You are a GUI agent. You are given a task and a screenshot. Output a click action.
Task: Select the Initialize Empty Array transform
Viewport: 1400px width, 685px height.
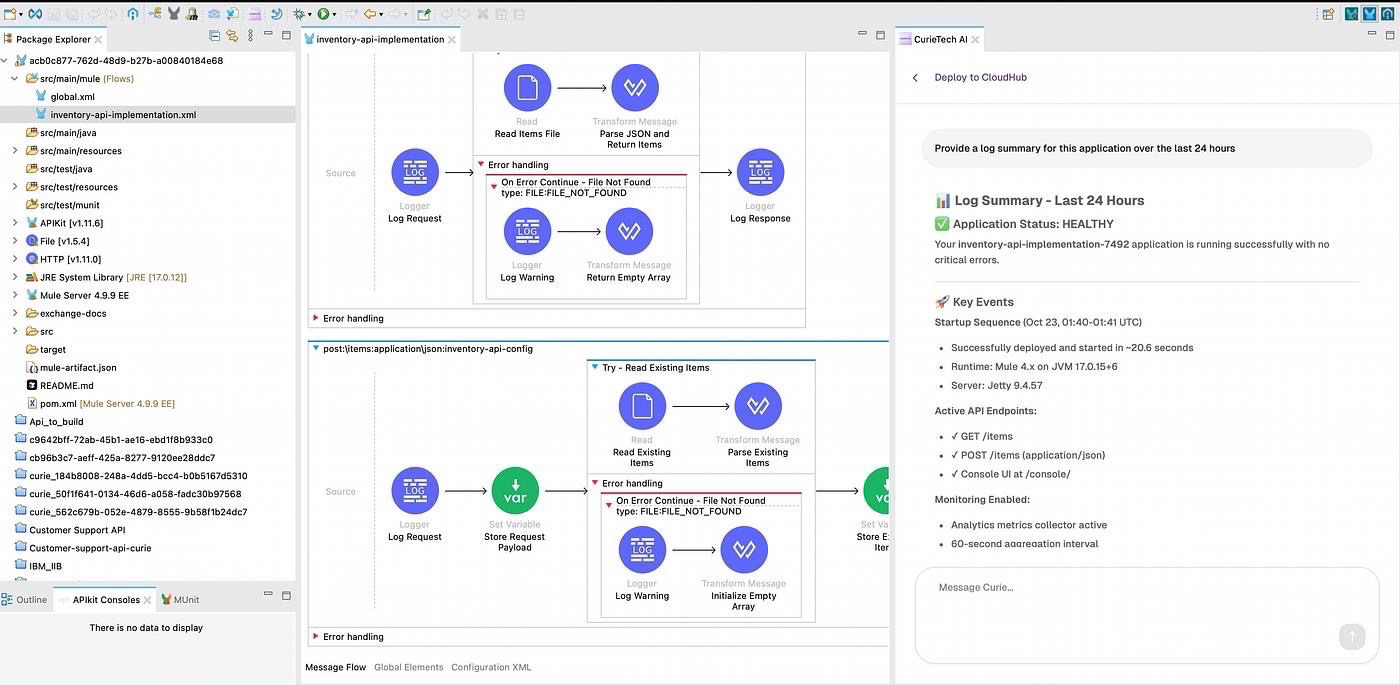point(743,550)
